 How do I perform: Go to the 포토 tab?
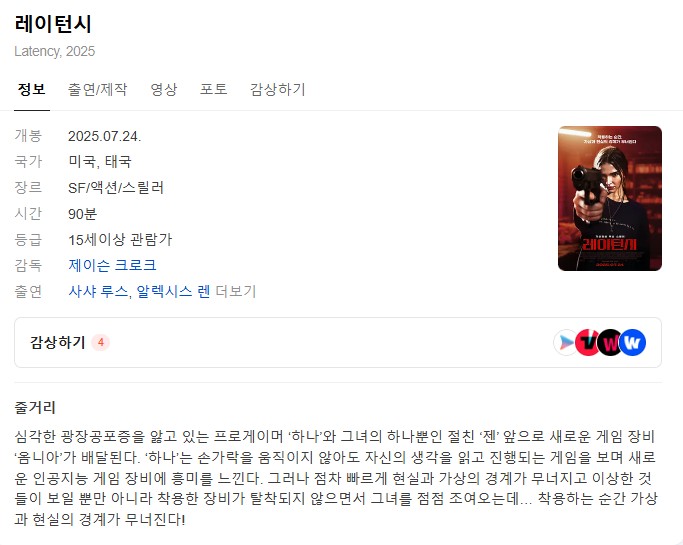tap(213, 89)
